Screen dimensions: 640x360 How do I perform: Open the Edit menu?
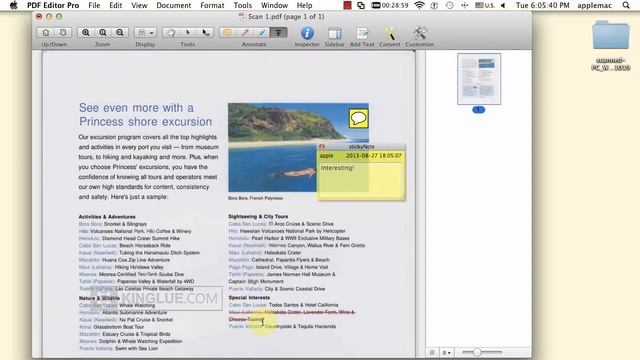point(116,5)
